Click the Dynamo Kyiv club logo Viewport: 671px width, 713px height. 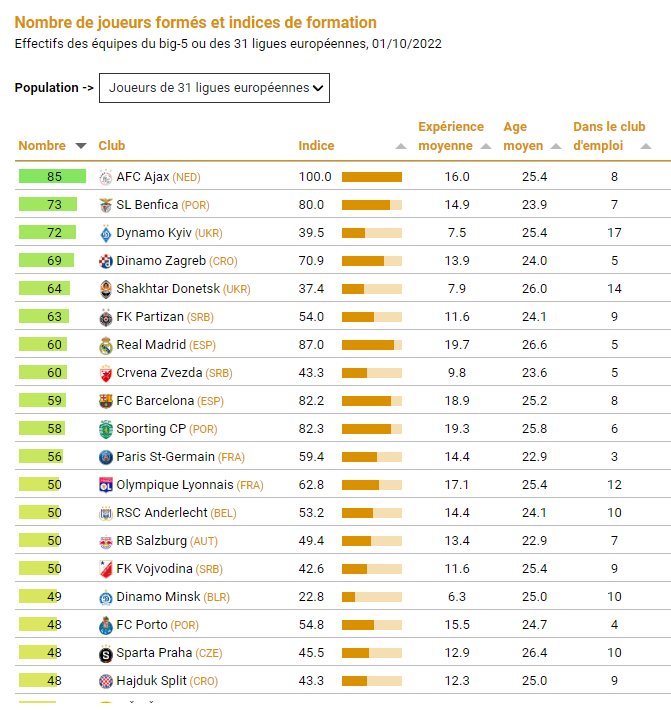[x=106, y=233]
